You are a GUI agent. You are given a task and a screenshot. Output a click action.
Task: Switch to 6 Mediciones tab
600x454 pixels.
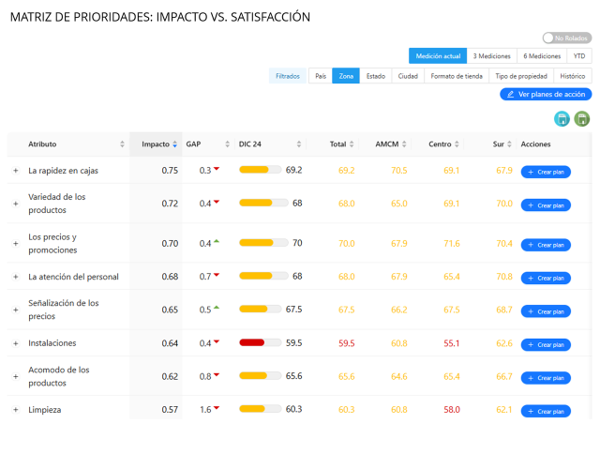[x=542, y=56]
